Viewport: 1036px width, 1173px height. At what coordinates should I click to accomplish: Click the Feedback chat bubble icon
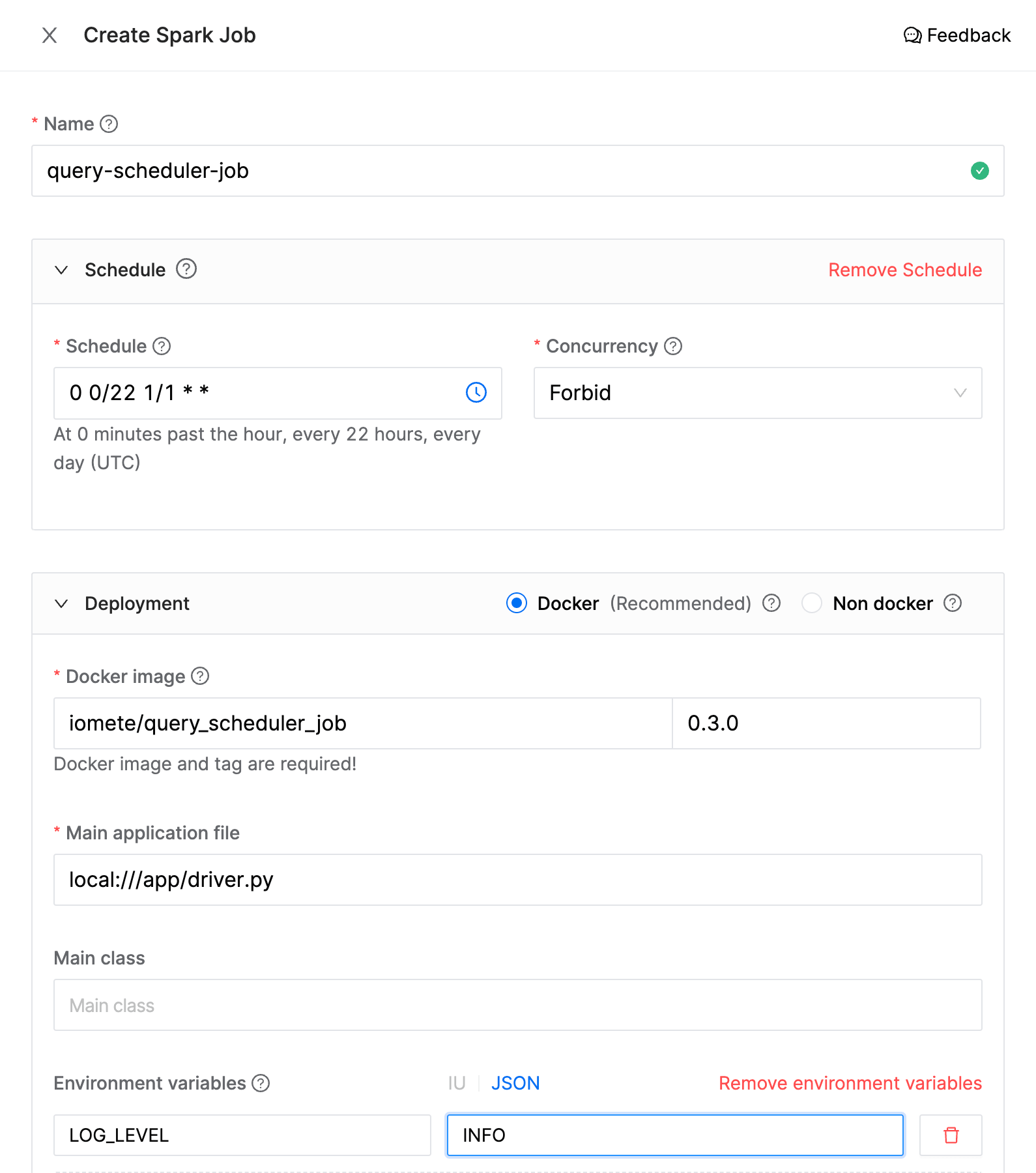click(912, 35)
